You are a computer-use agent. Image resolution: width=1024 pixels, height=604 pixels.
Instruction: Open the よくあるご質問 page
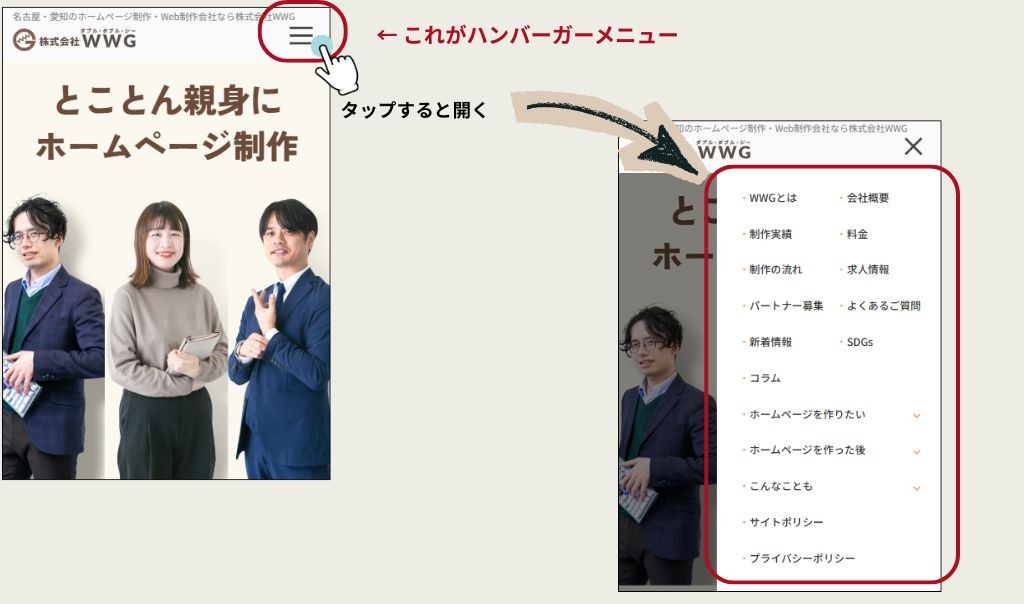tap(884, 306)
